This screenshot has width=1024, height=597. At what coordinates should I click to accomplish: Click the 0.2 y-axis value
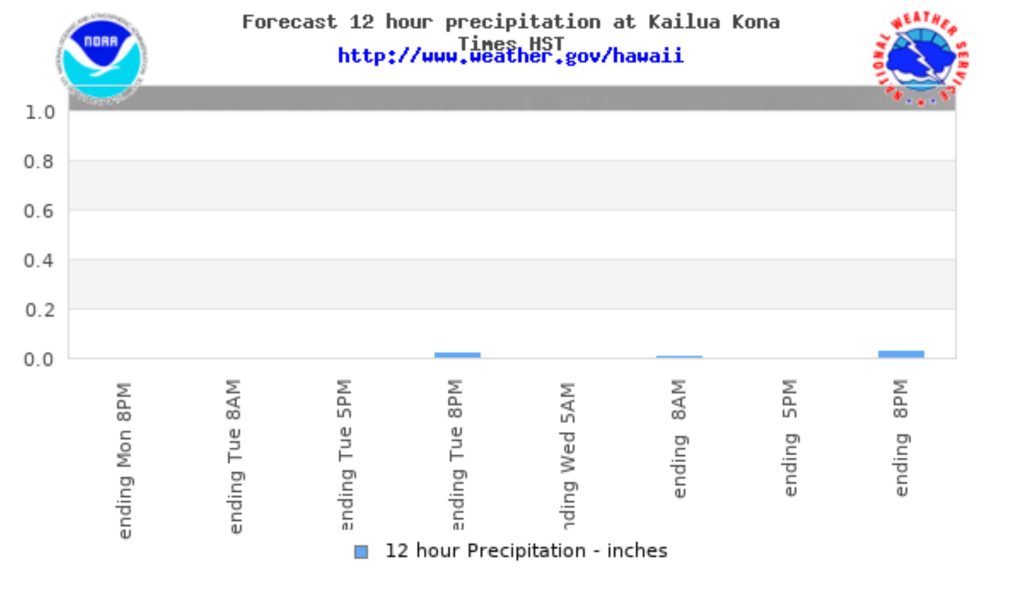(40, 310)
